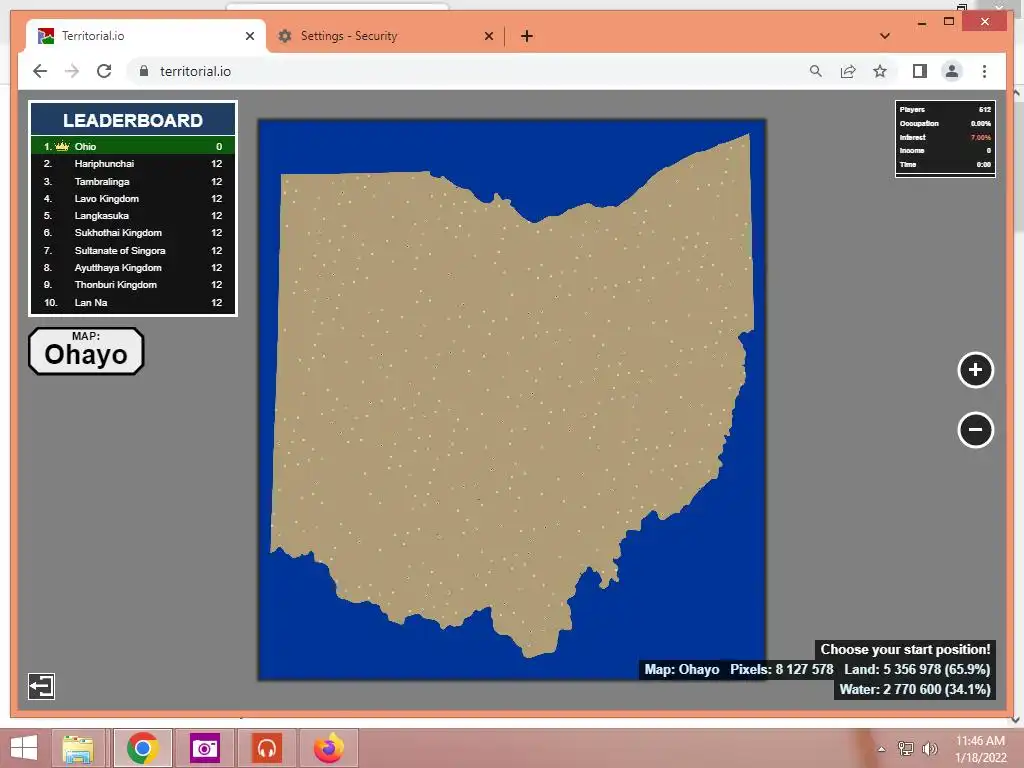The height and width of the screenshot is (768, 1024).
Task: Click the Water: 2 770 600 text
Action: click(x=915, y=689)
